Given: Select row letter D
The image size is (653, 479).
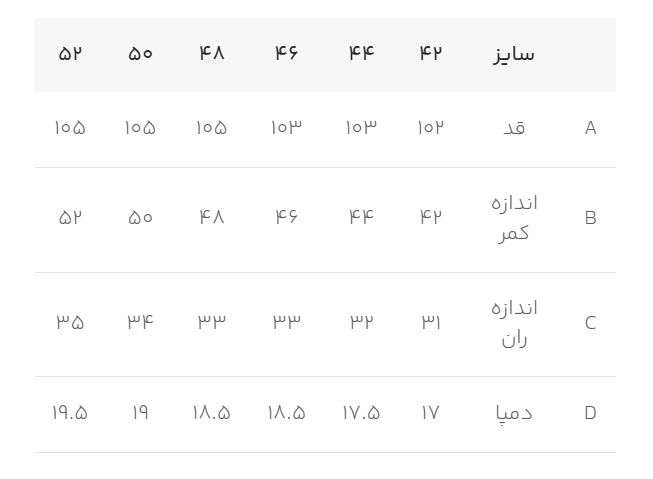Looking at the screenshot, I should tap(590, 413).
